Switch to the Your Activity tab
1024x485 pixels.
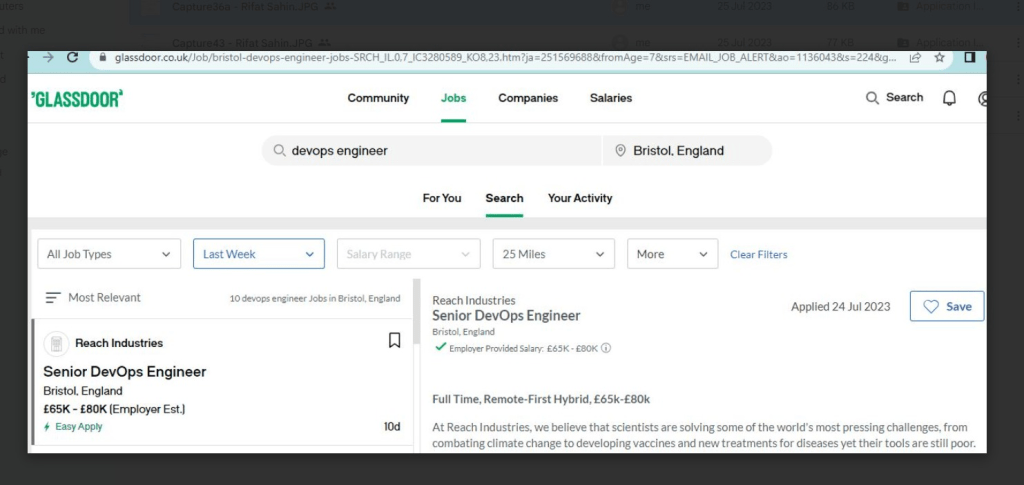coord(580,198)
